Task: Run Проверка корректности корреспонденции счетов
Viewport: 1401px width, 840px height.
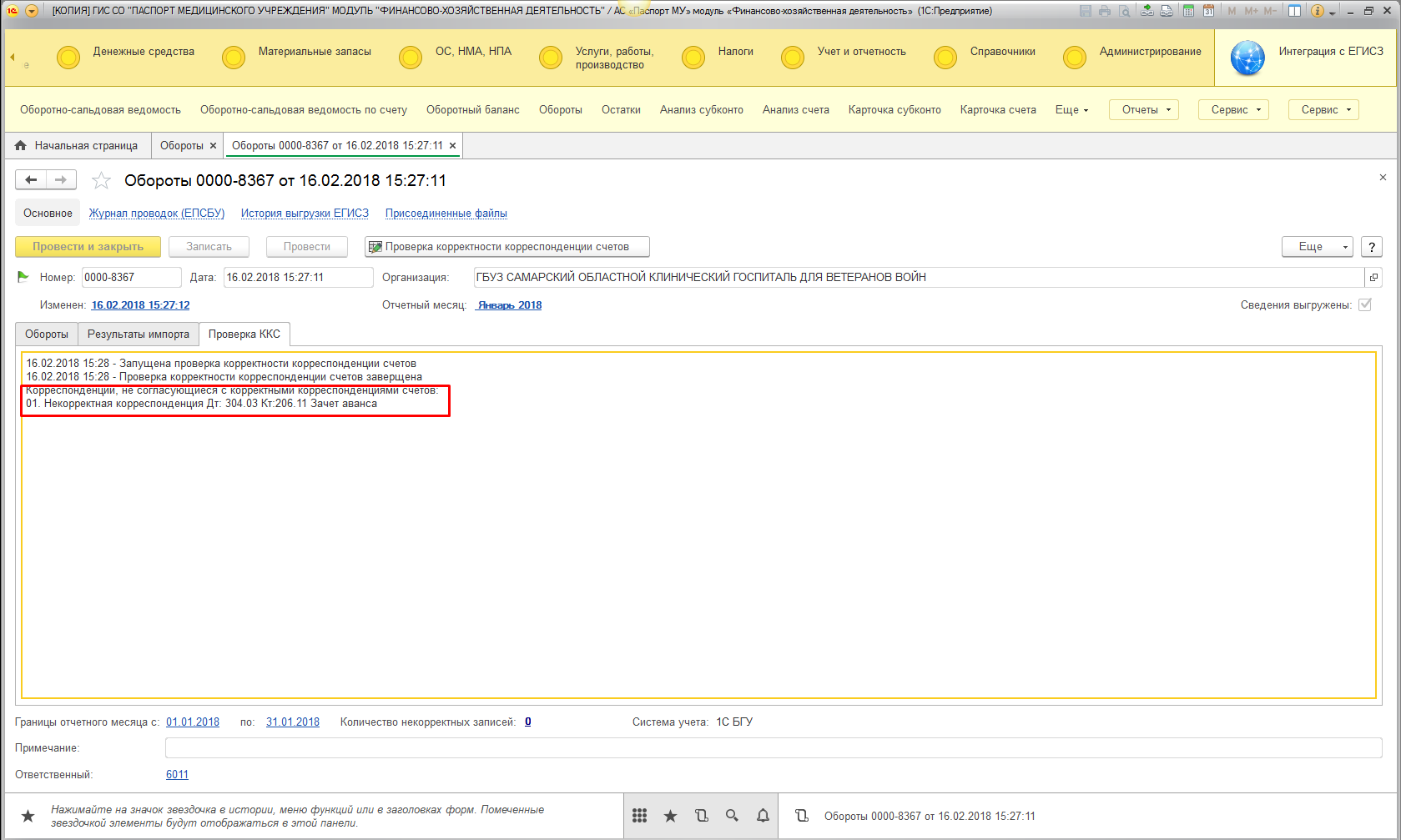Action: click(x=506, y=247)
